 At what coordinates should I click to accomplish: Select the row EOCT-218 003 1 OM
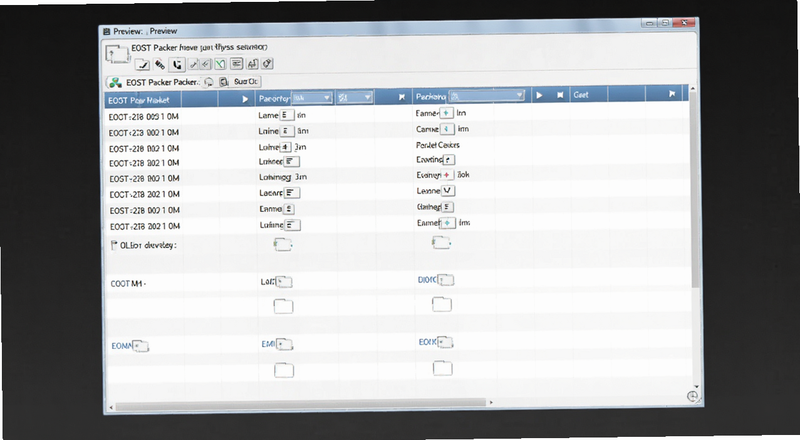click(143, 117)
